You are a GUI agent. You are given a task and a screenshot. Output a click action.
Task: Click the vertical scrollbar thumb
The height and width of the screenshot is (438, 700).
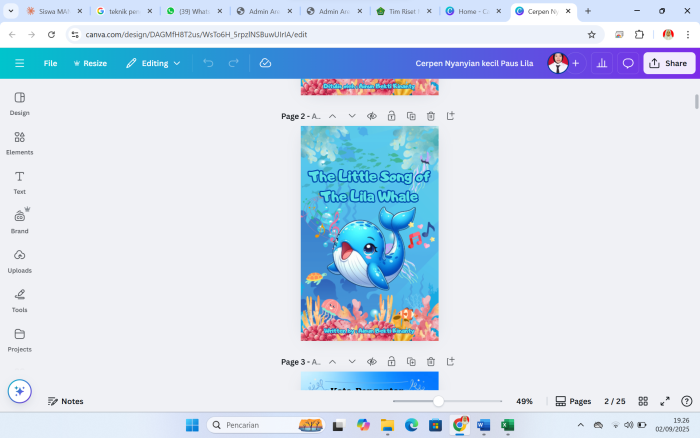coord(696,101)
